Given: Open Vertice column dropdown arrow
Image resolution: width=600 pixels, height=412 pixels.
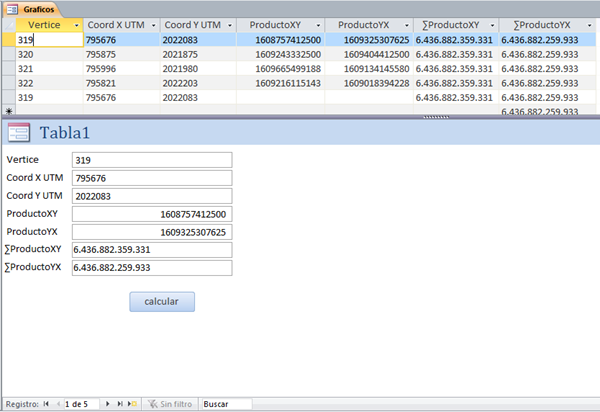Looking at the screenshot, I should coord(77,24).
